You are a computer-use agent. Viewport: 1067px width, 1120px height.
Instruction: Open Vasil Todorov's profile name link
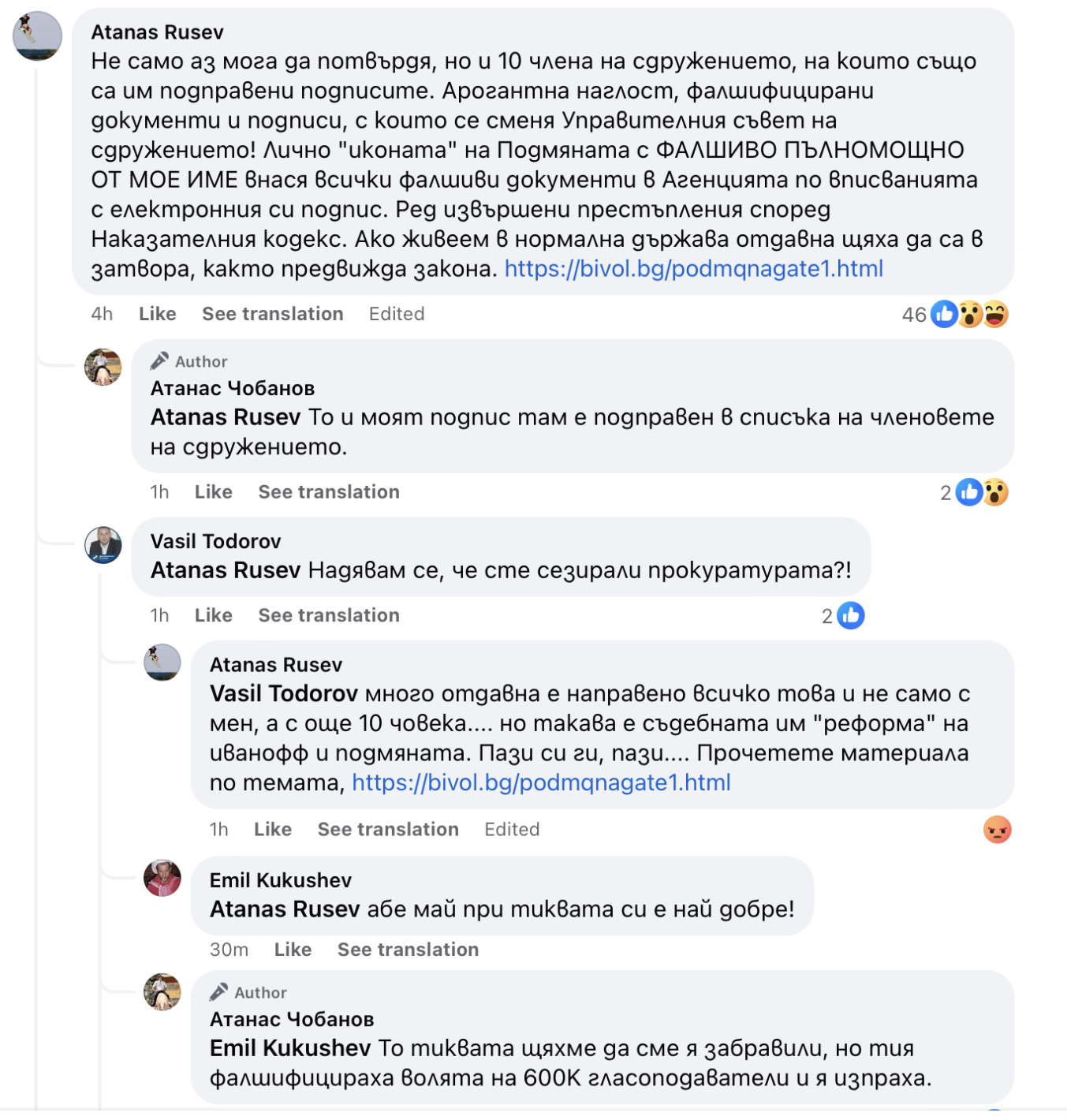(x=215, y=541)
